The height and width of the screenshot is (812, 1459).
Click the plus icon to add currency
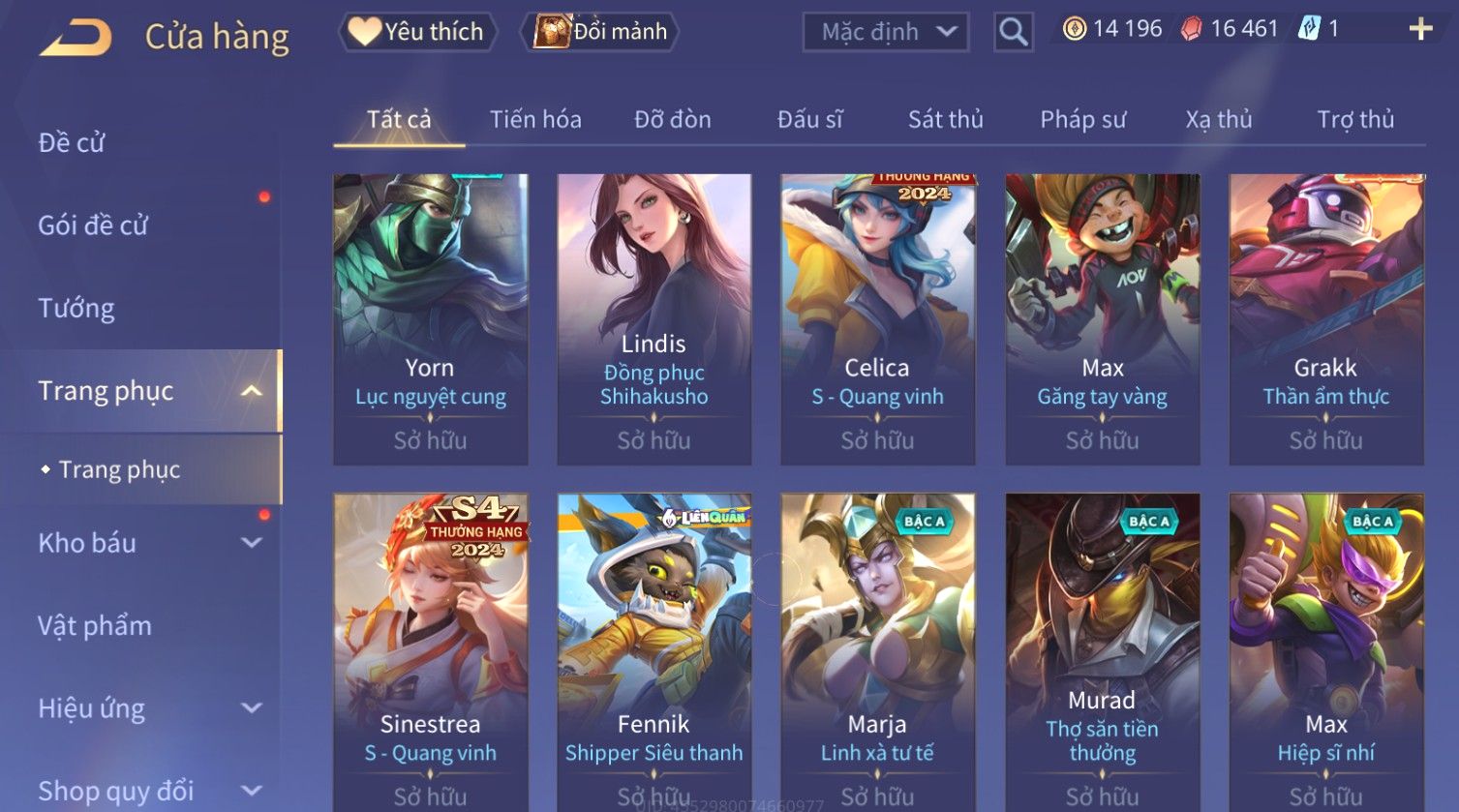click(1420, 29)
